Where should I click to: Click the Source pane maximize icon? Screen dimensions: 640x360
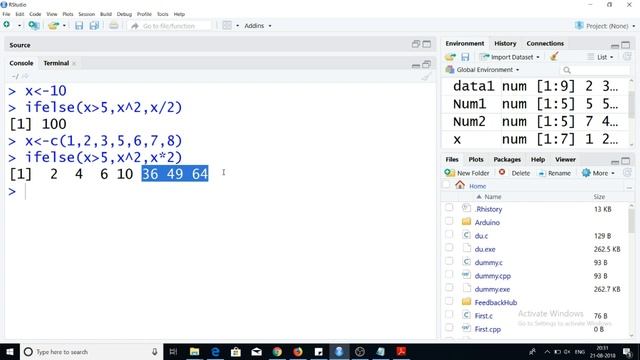point(427,44)
